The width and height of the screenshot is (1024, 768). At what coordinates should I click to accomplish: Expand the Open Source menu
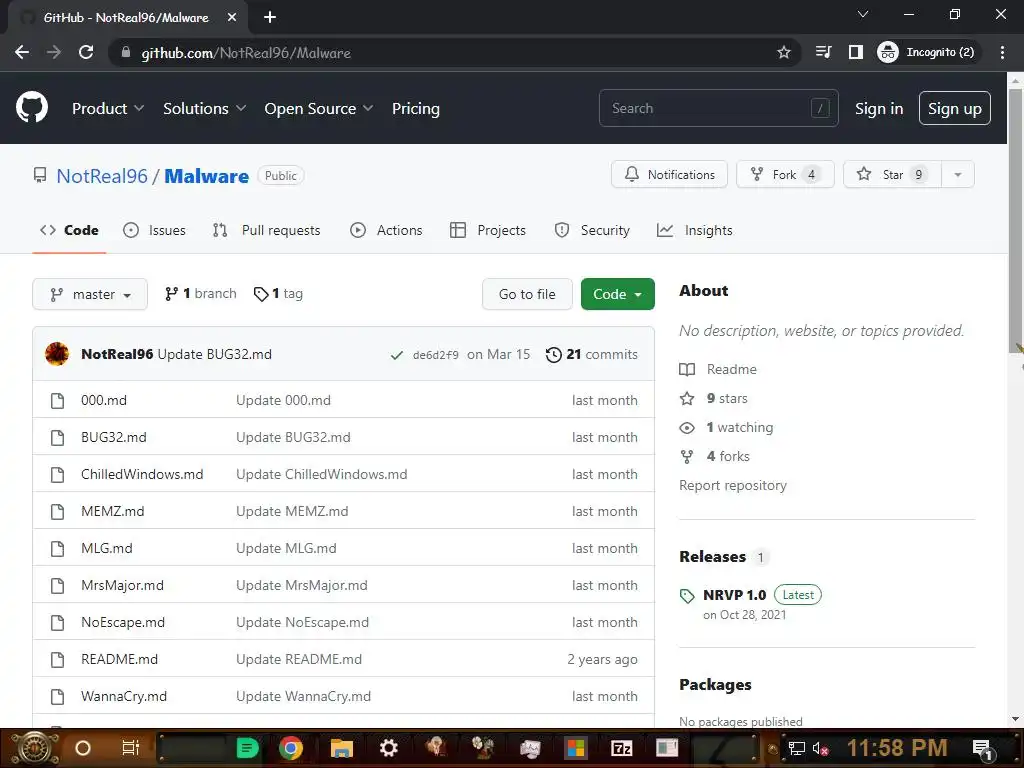319,108
